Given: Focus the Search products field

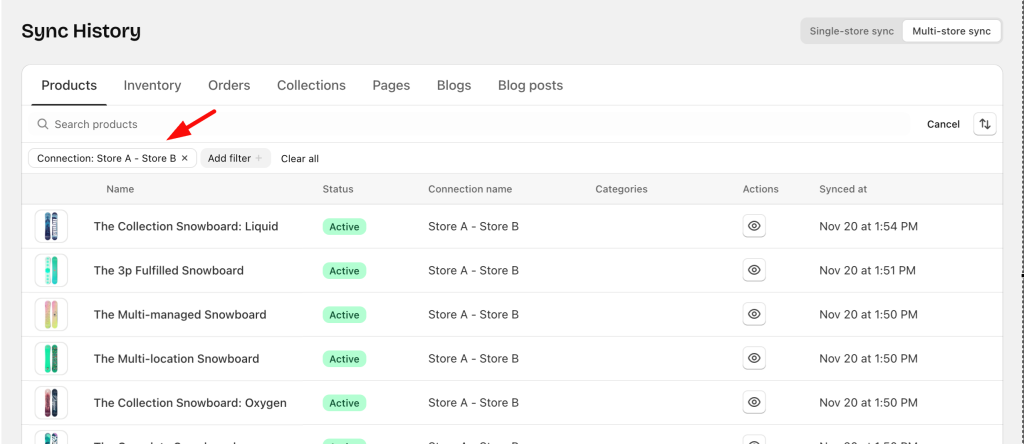Looking at the screenshot, I should [400, 124].
